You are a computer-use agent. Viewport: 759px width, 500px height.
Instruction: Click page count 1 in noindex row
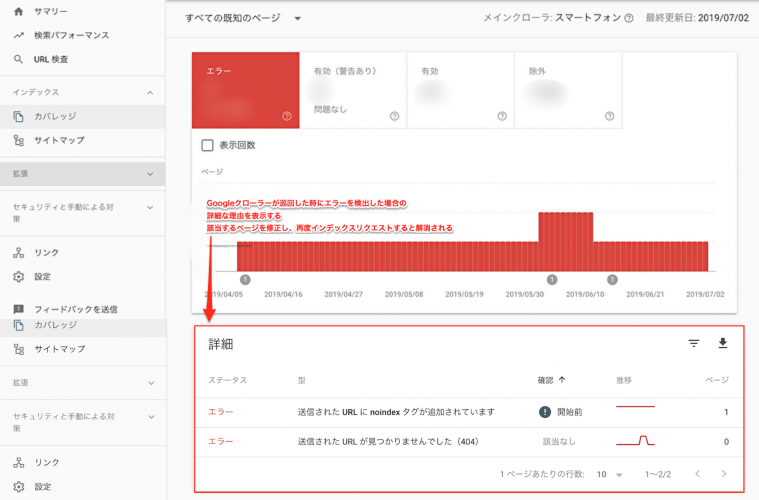(726, 412)
